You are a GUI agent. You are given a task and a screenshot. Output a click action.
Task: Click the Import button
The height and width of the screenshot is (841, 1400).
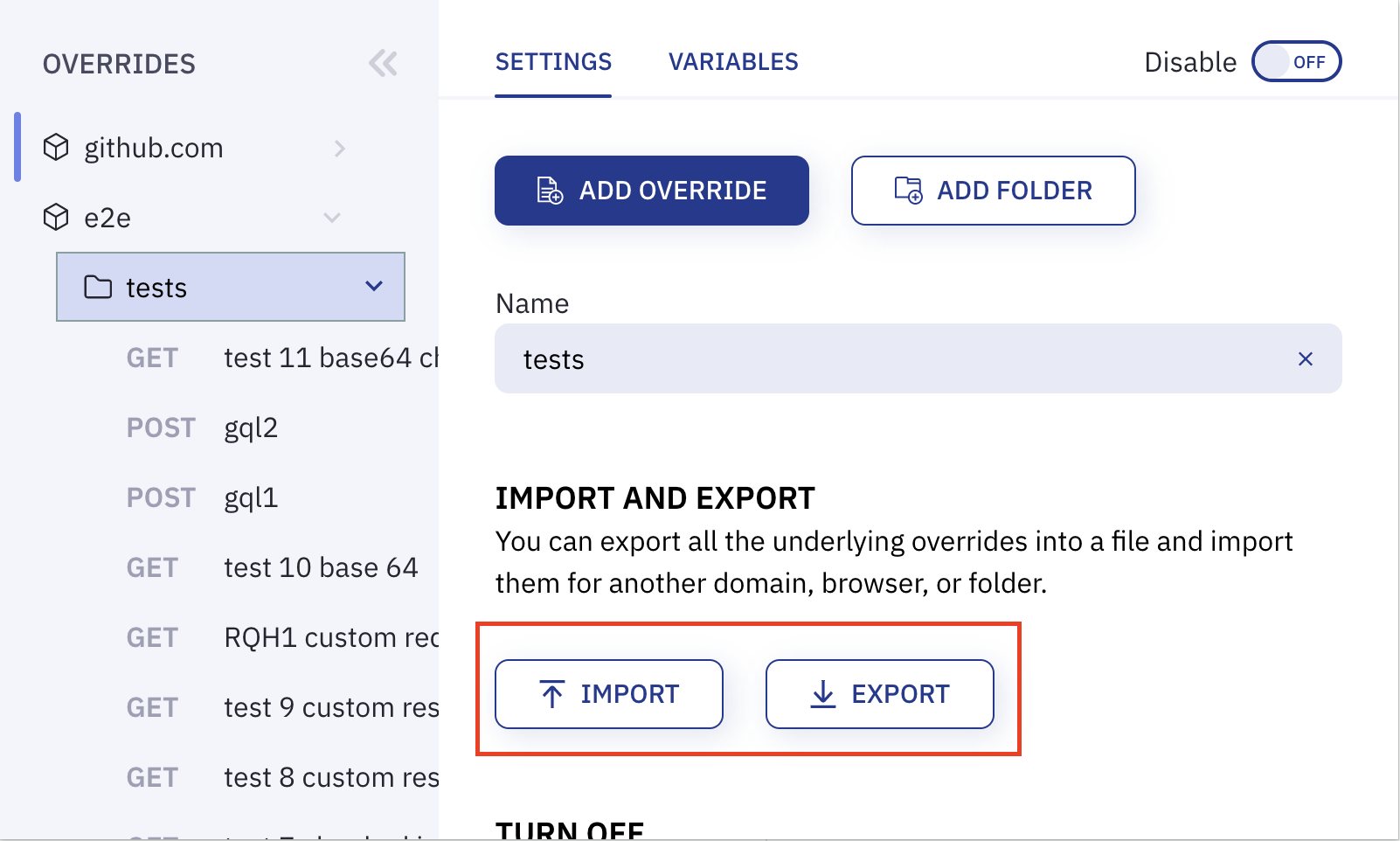[609, 694]
